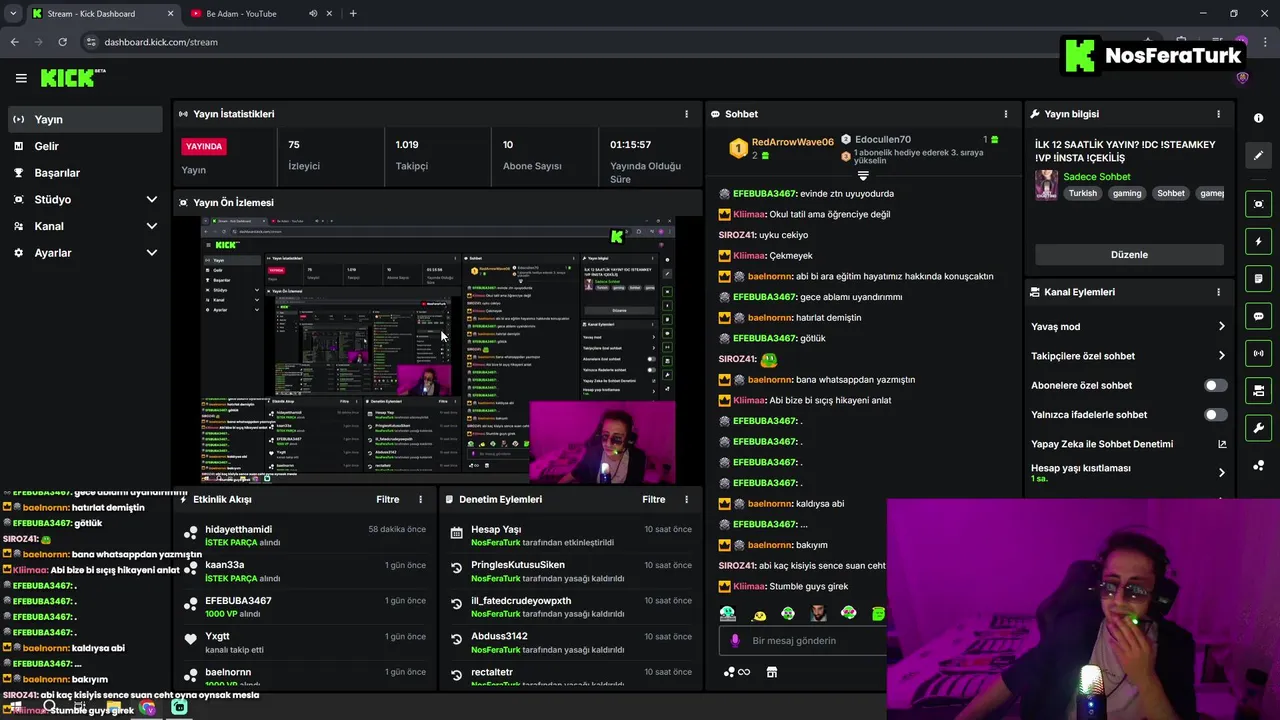Open Takipçilere özel sohbet options arrow
The image size is (1280, 720).
1221,355
